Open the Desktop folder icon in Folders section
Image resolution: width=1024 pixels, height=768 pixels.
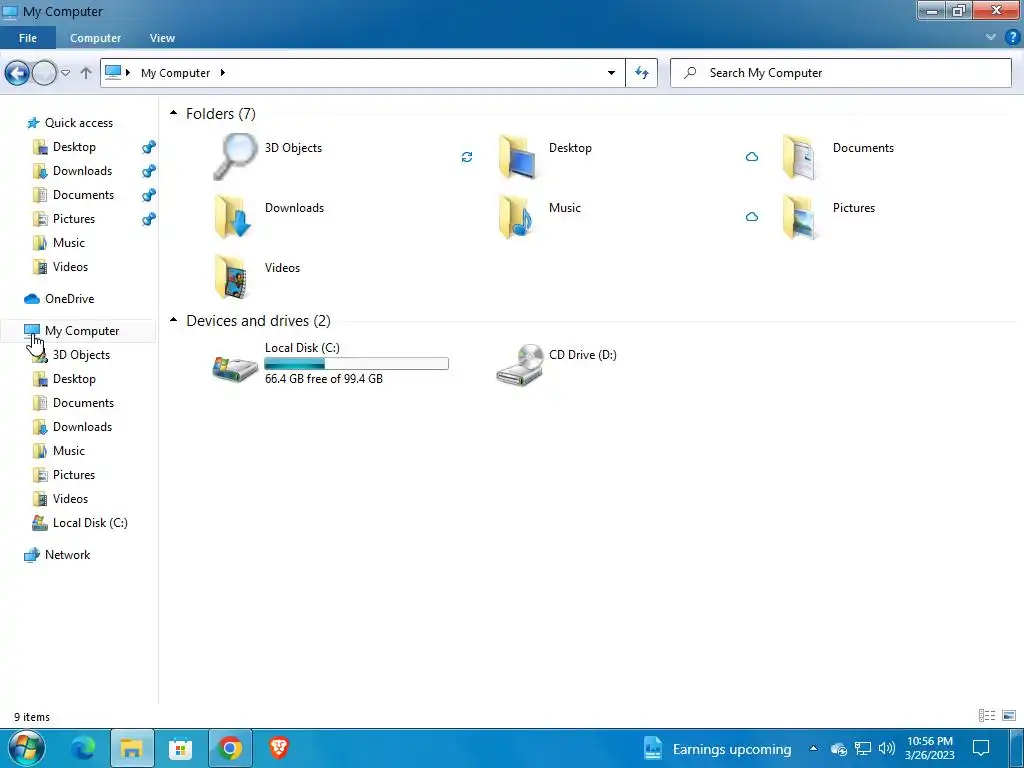[x=518, y=157]
